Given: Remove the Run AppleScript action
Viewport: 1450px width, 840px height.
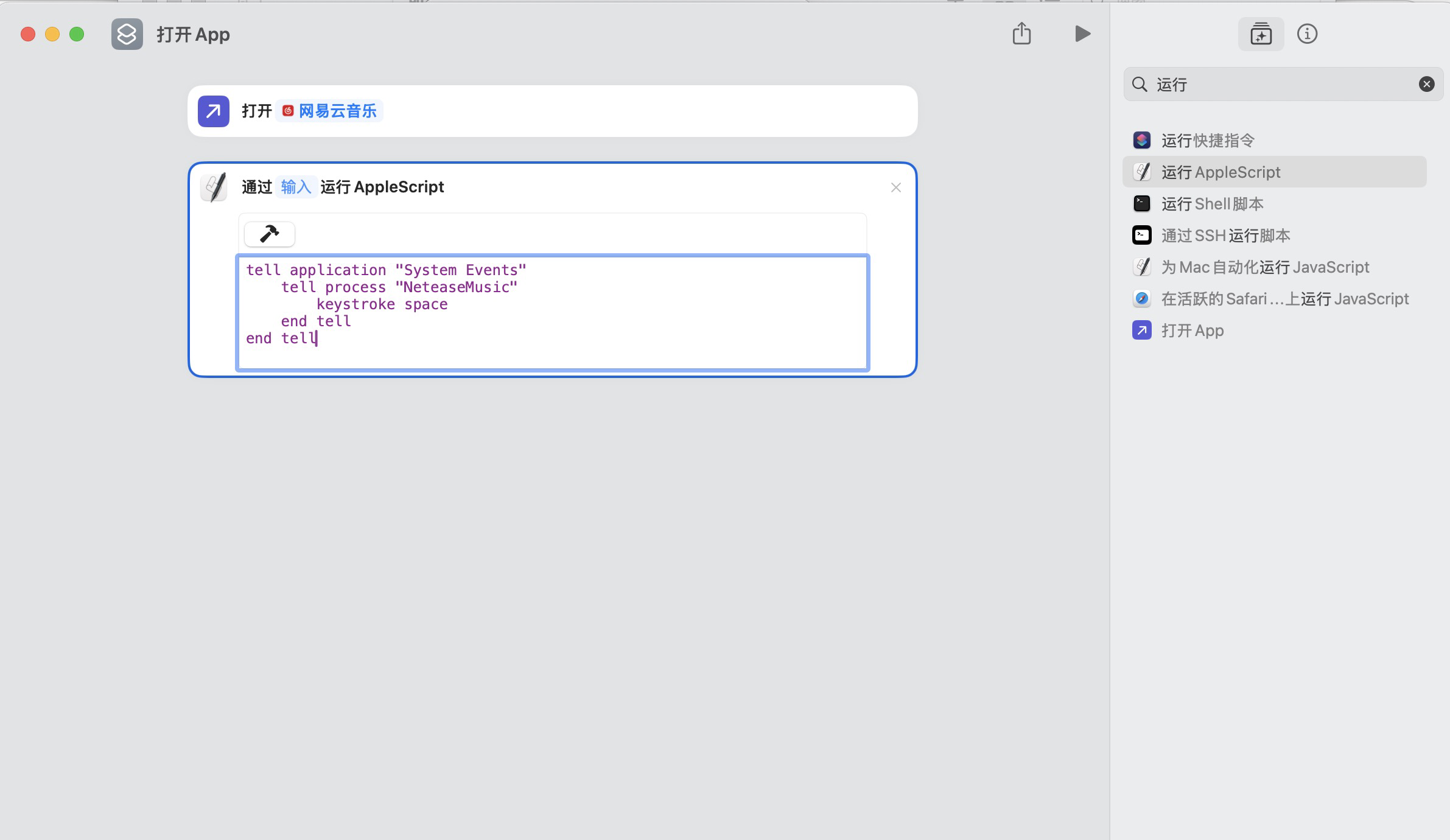Looking at the screenshot, I should 895,187.
